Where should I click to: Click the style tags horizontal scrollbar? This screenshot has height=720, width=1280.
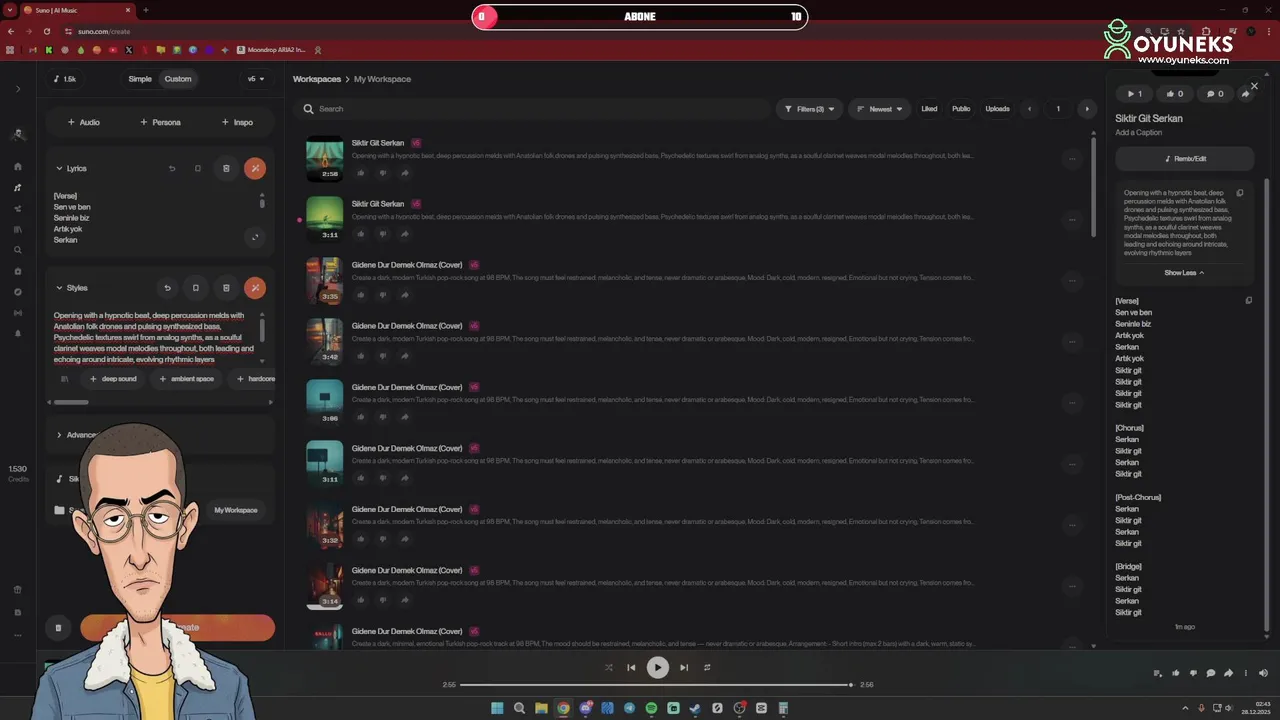(x=71, y=402)
